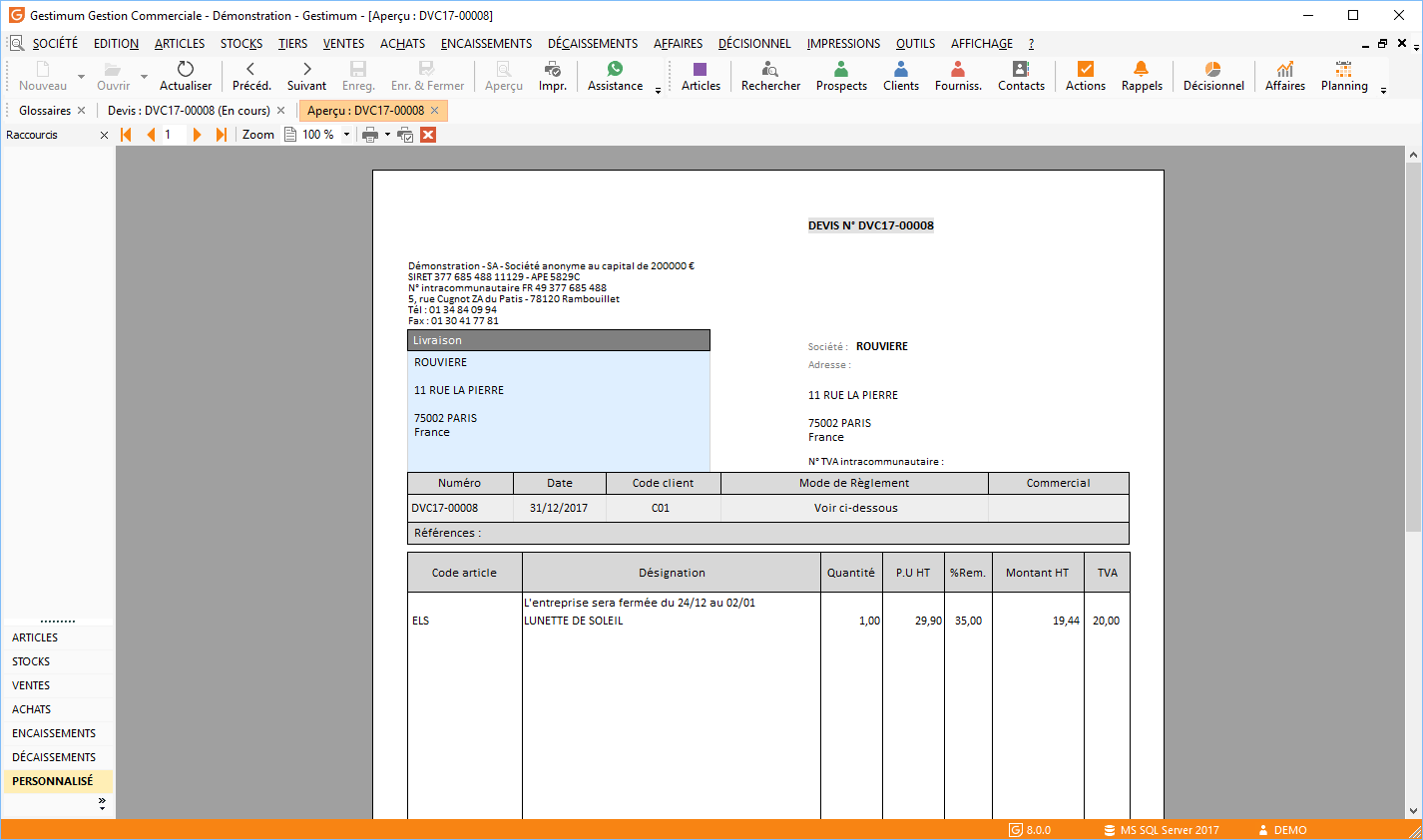The image size is (1423, 840).
Task: Close preview with red X icon
Action: point(428,135)
